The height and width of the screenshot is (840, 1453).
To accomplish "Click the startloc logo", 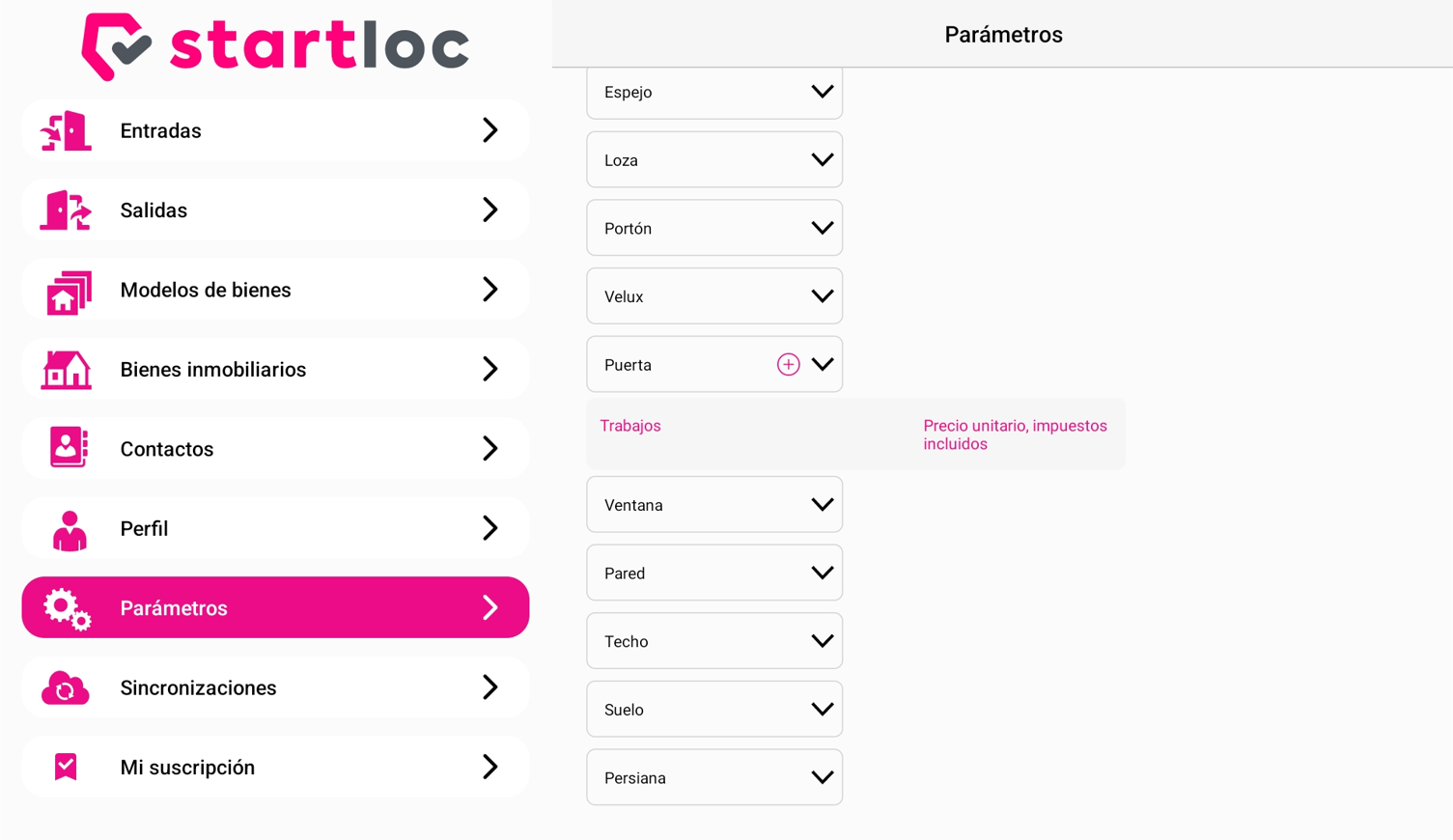I will [275, 46].
